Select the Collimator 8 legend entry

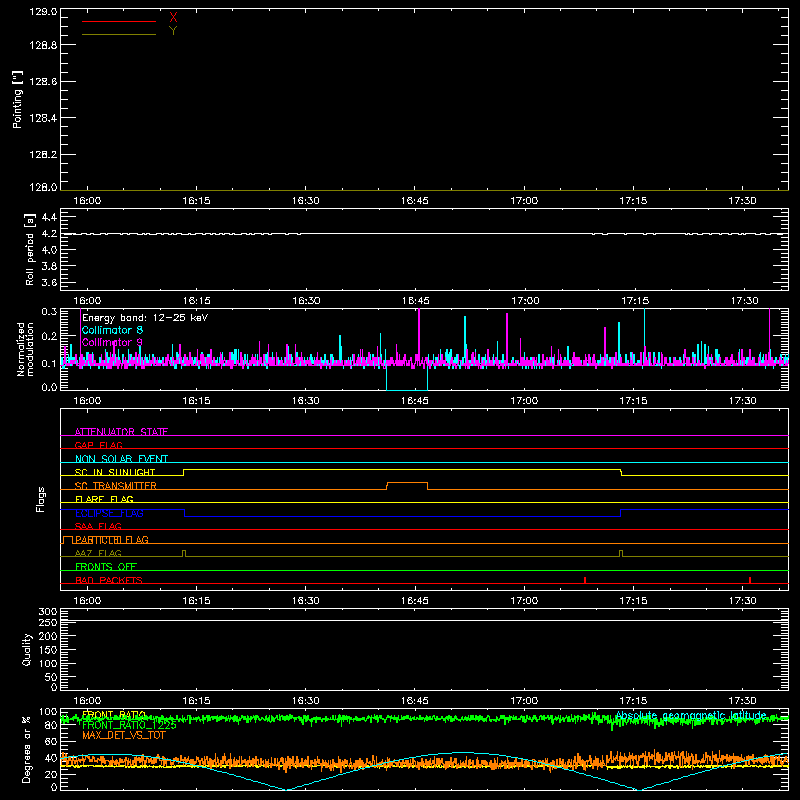(x=112, y=330)
